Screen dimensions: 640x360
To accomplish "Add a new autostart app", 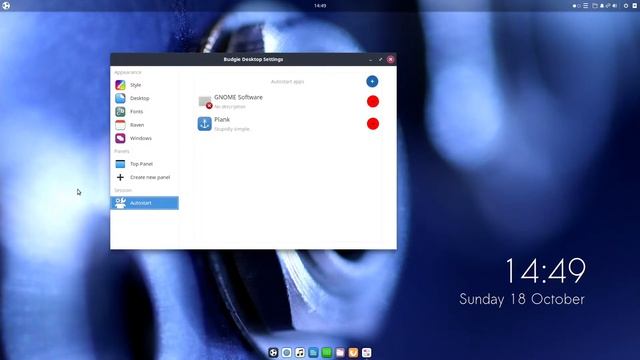I will 372,81.
